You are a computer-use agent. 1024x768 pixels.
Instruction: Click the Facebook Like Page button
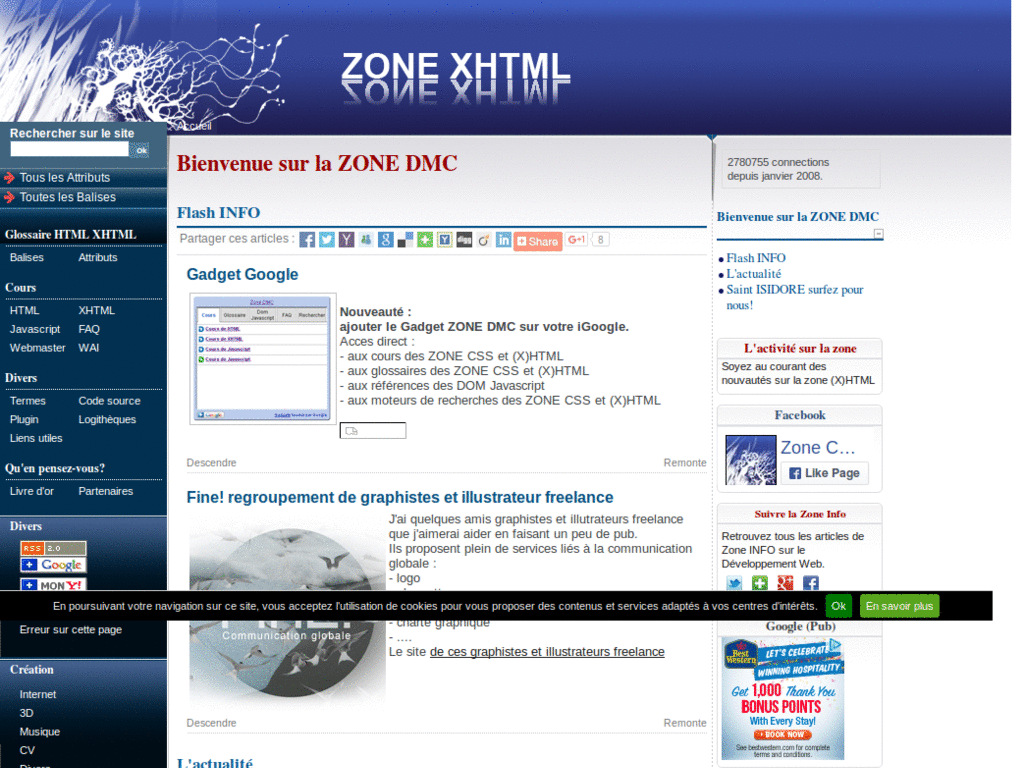tap(824, 473)
